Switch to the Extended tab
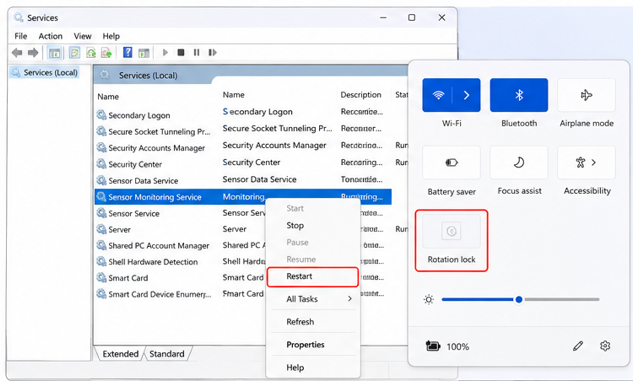Screen dimensions: 633x381 [120, 354]
